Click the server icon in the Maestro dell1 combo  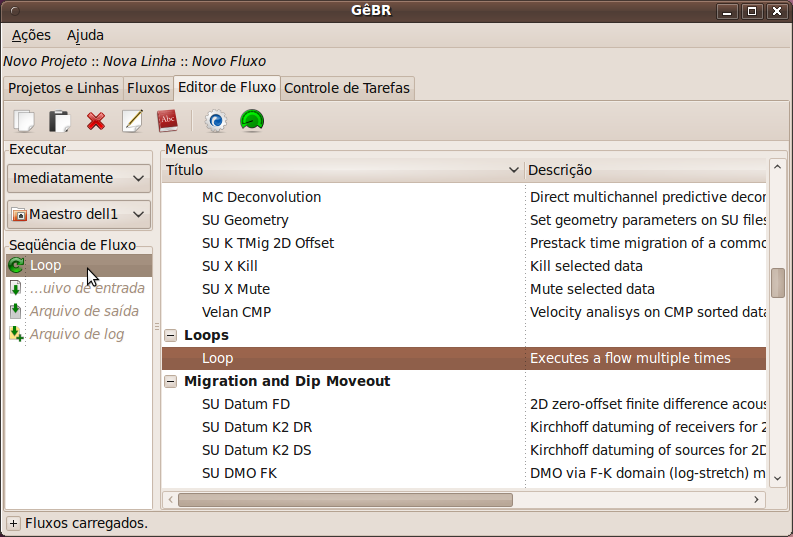click(19, 214)
